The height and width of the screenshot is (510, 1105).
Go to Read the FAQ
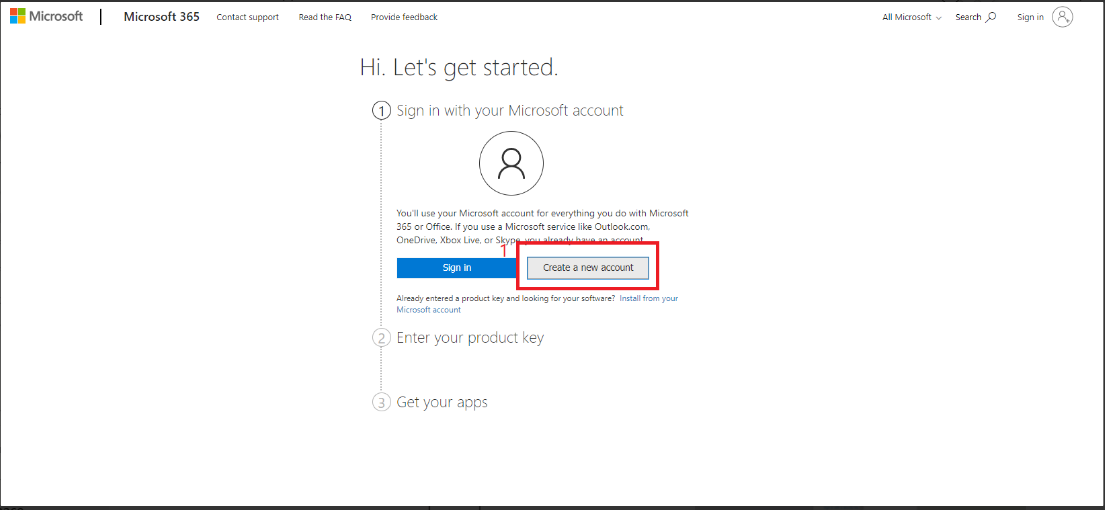tap(325, 17)
